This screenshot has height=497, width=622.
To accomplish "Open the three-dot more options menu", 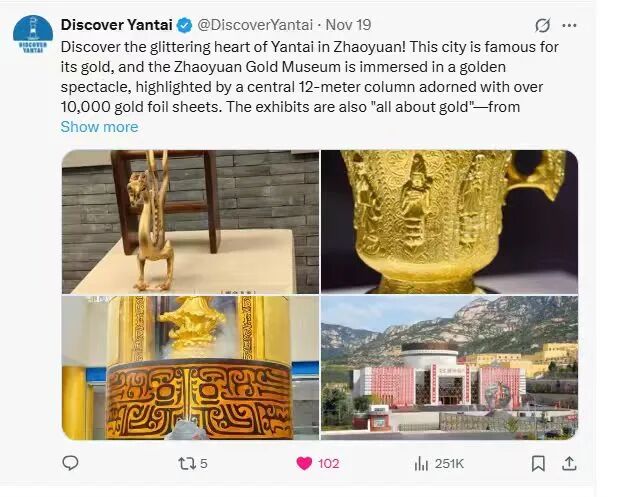I will coord(569,25).
